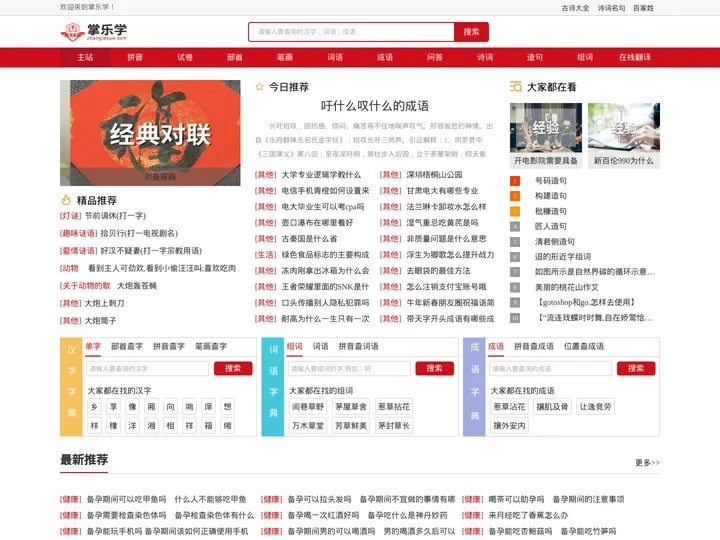This screenshot has width=720, height=540.
Task: Select the 单字 tab in 汉字字典
Action: pos(93,346)
